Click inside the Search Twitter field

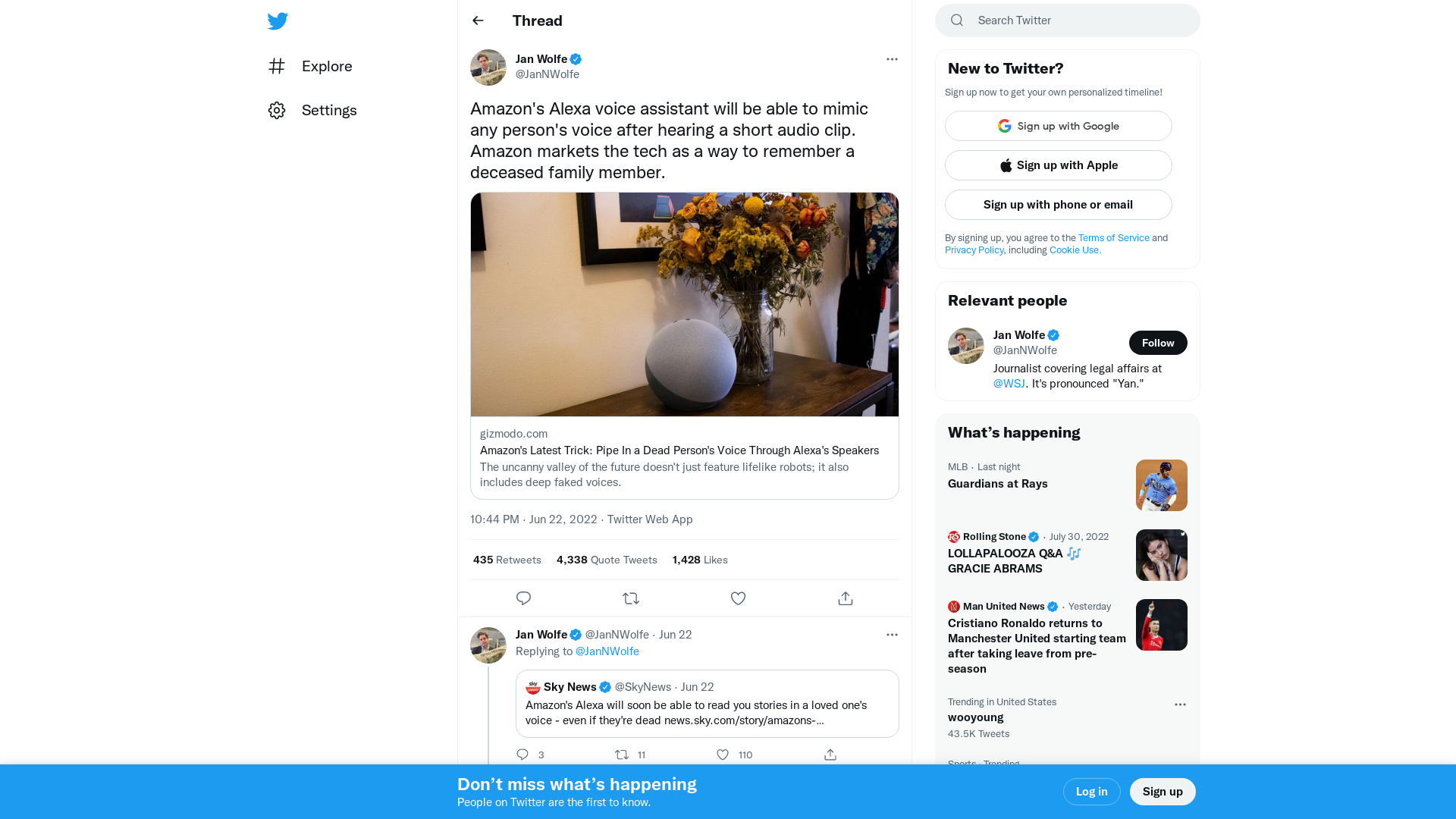click(x=1062, y=20)
